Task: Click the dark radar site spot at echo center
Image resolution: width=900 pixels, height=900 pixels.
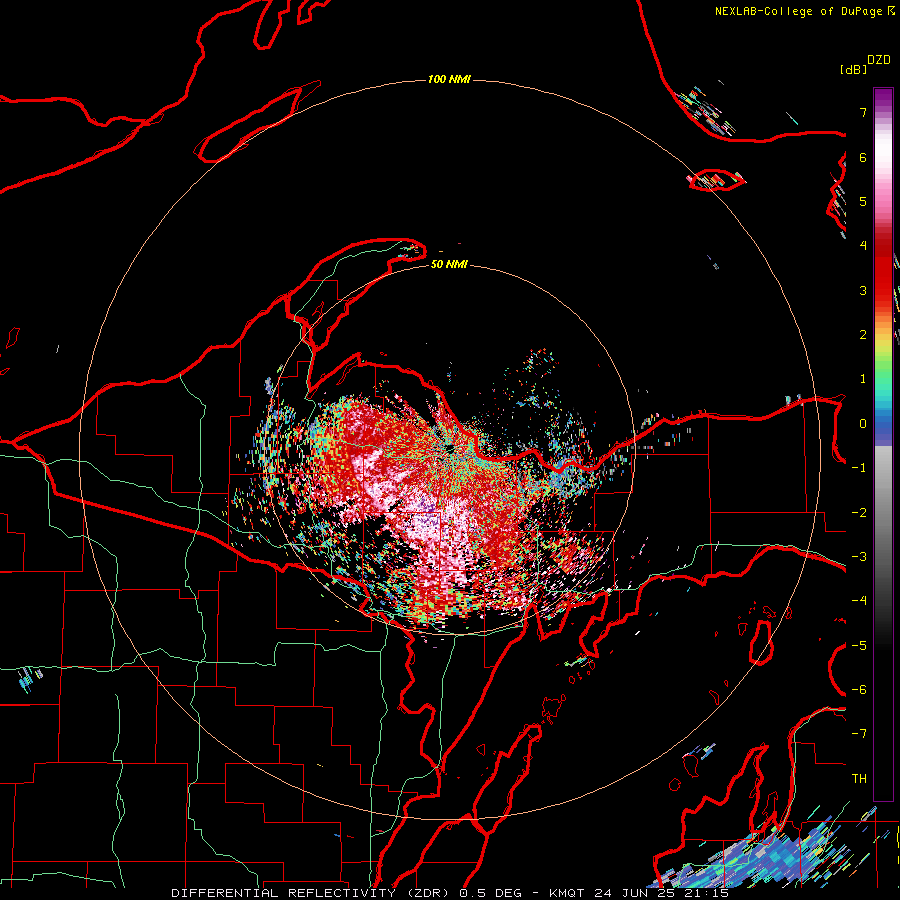Action: (x=449, y=448)
